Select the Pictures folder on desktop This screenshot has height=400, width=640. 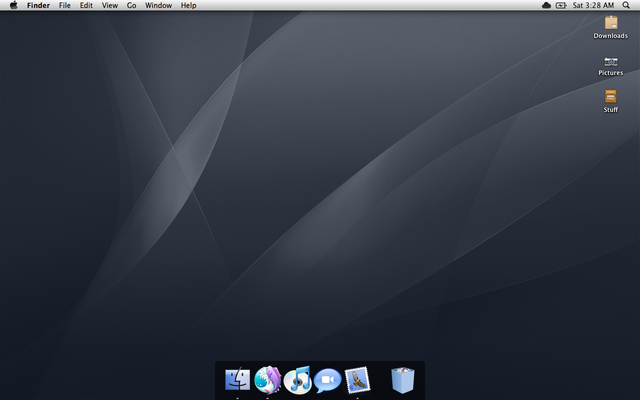tap(610, 61)
